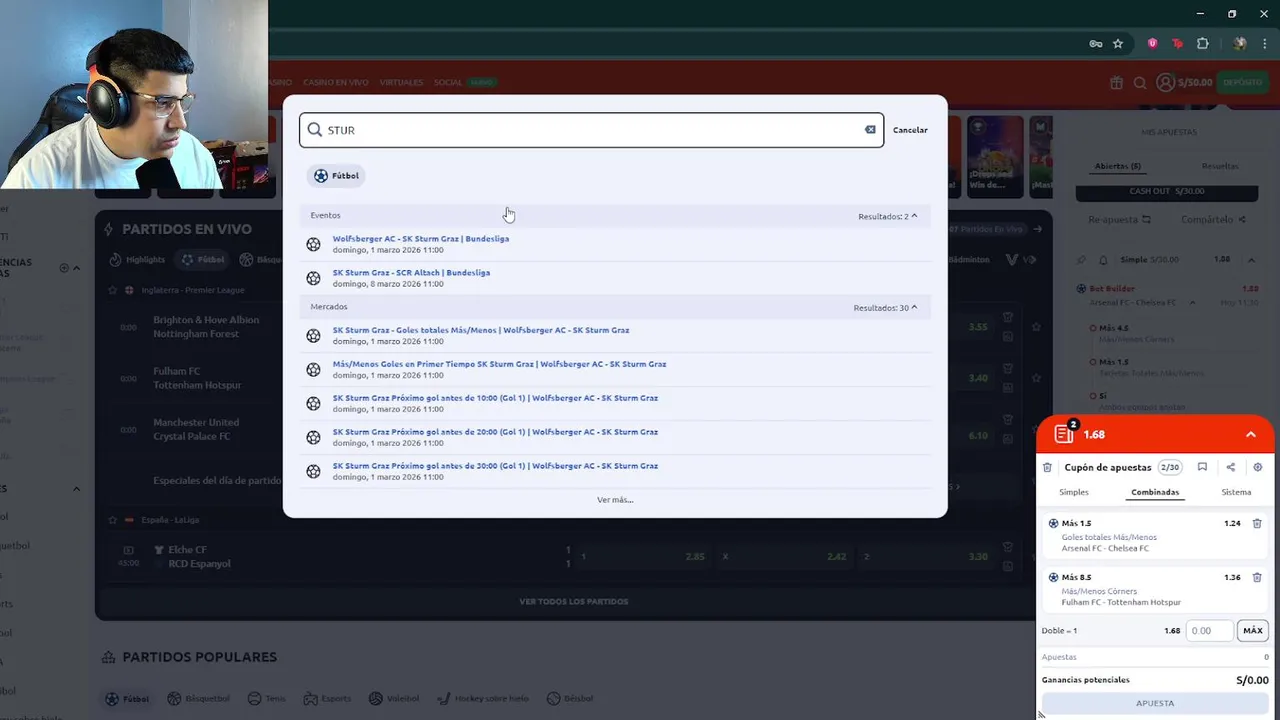Pin the Simple S/30.00 bet
Screen dimensions: 1280x720
(1081, 260)
